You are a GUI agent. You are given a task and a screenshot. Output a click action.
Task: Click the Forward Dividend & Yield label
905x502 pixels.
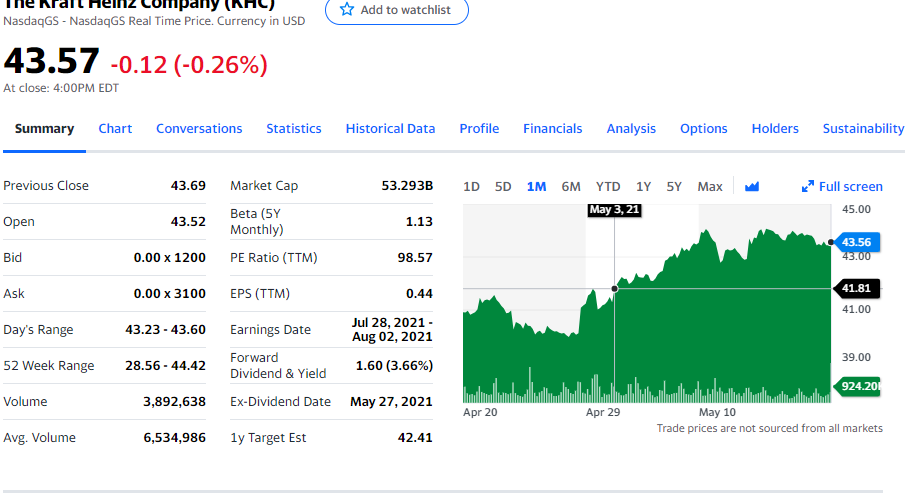(278, 365)
